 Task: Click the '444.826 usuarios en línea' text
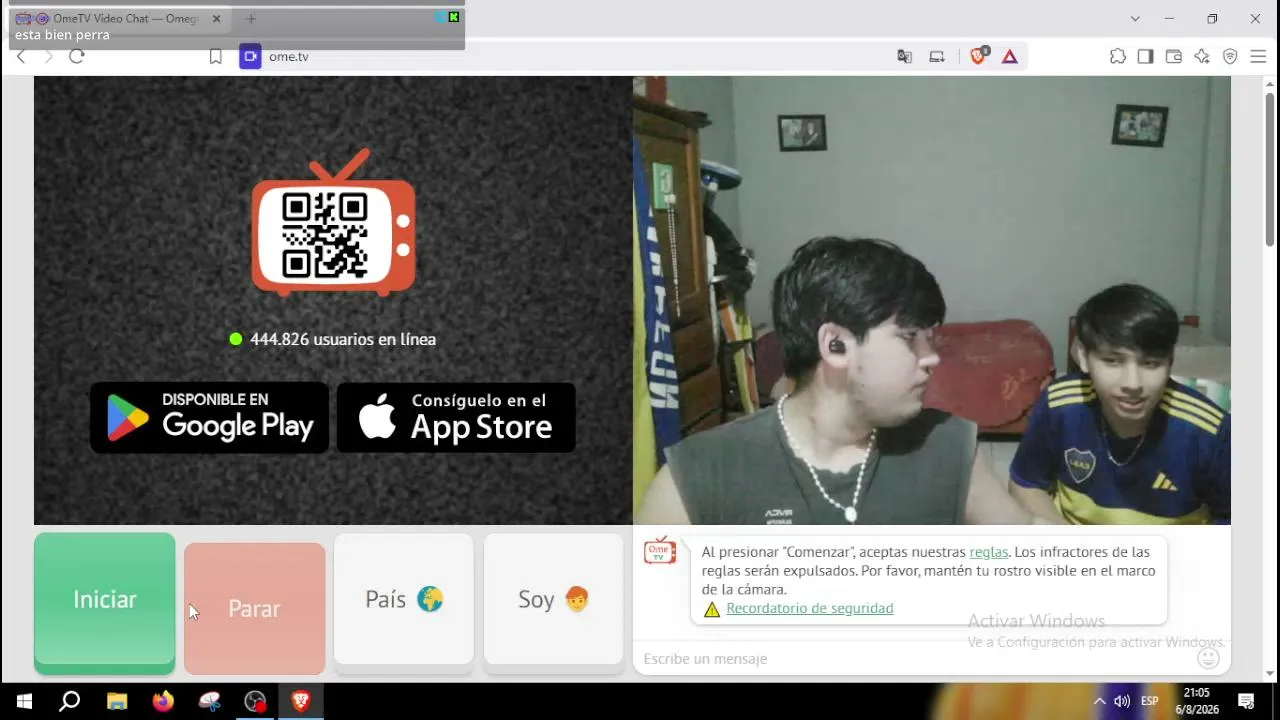click(343, 339)
